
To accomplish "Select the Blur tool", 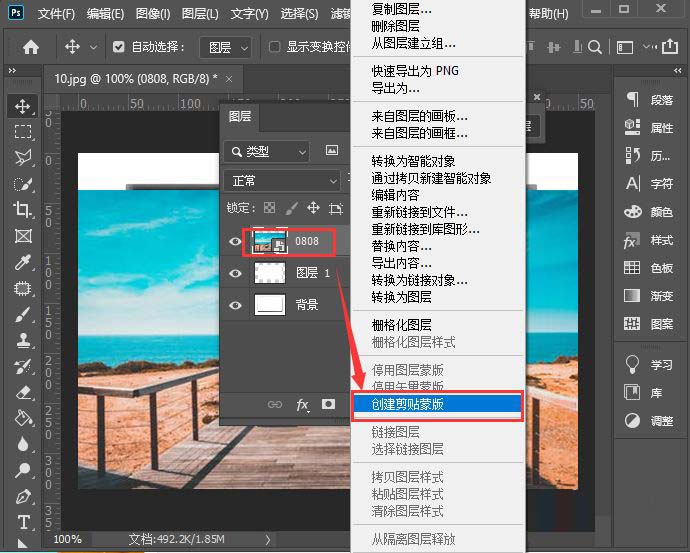I will (22, 444).
